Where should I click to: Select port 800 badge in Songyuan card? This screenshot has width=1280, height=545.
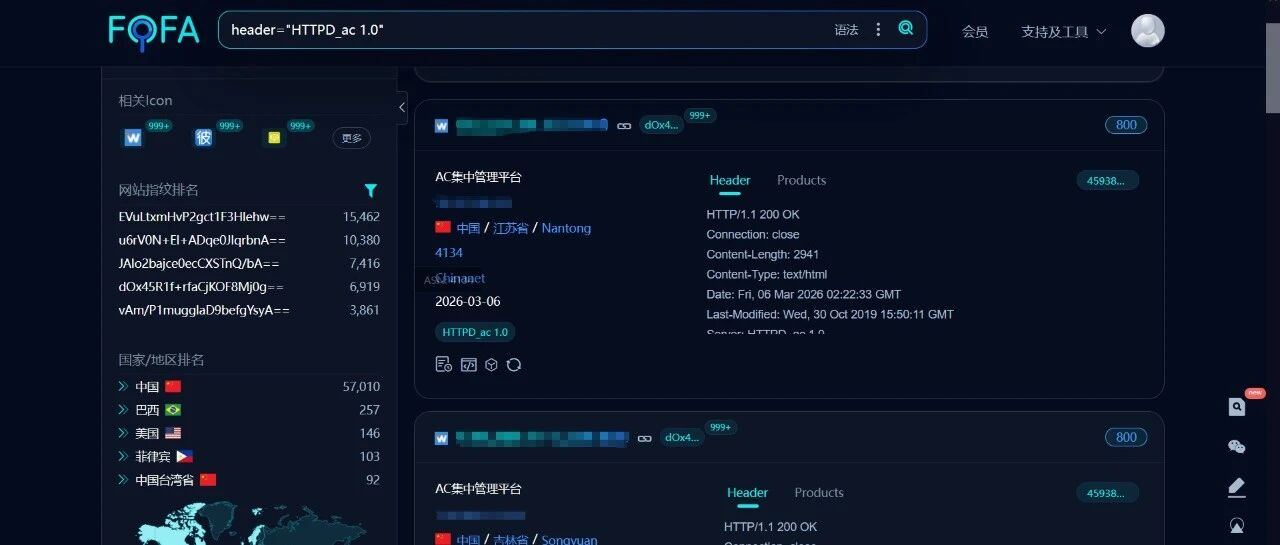click(1126, 437)
